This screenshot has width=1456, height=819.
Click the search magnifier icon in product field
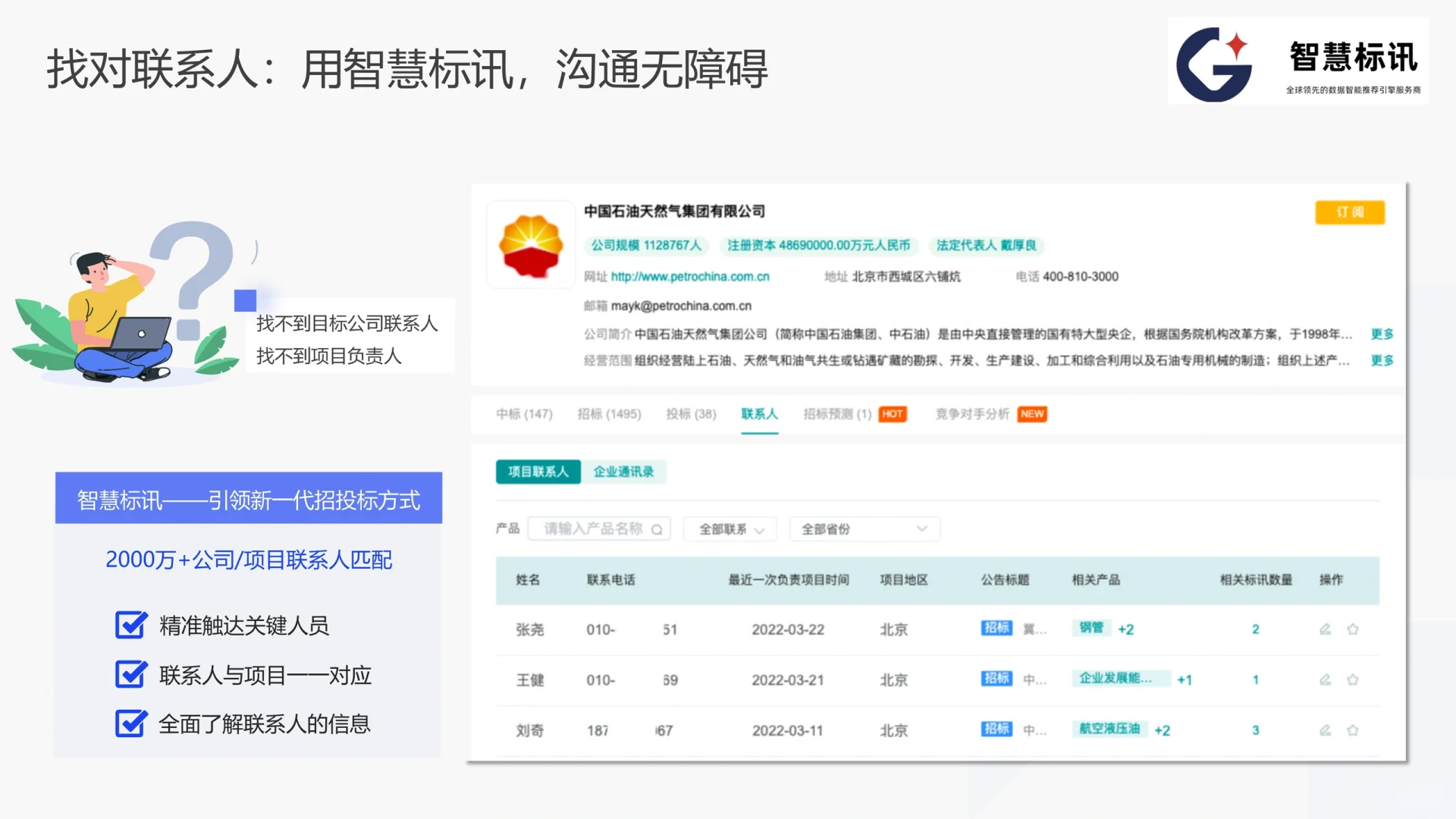point(657,529)
